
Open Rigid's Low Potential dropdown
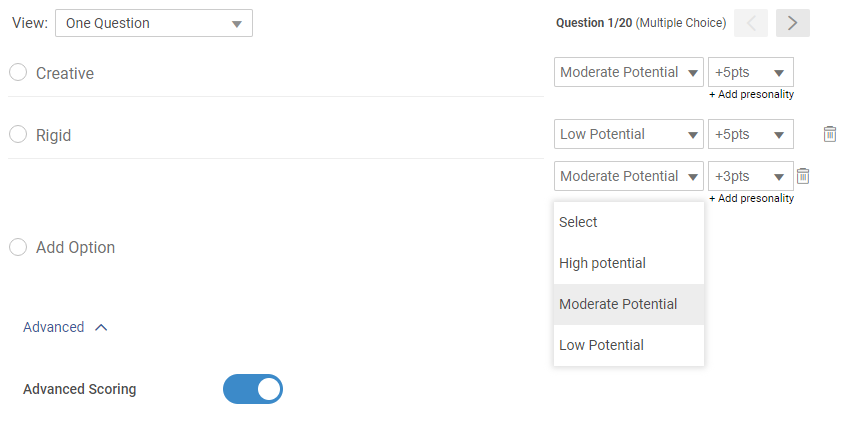coord(628,134)
